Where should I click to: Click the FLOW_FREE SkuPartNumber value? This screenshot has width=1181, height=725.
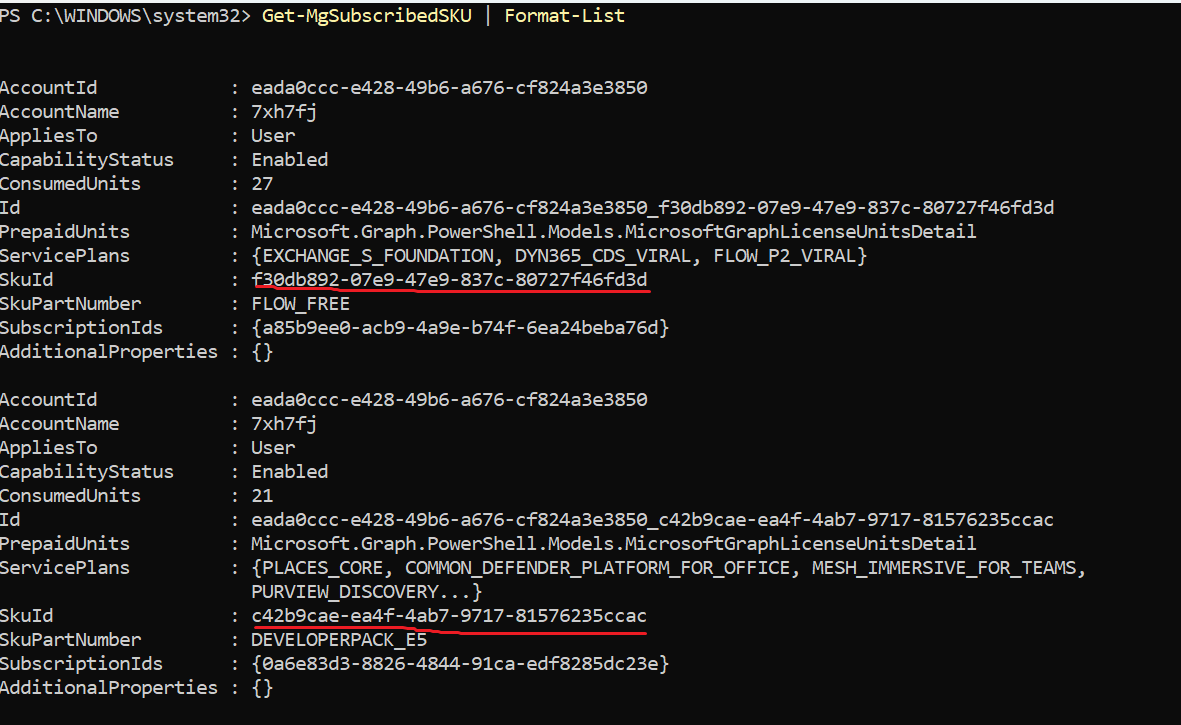tap(301, 303)
